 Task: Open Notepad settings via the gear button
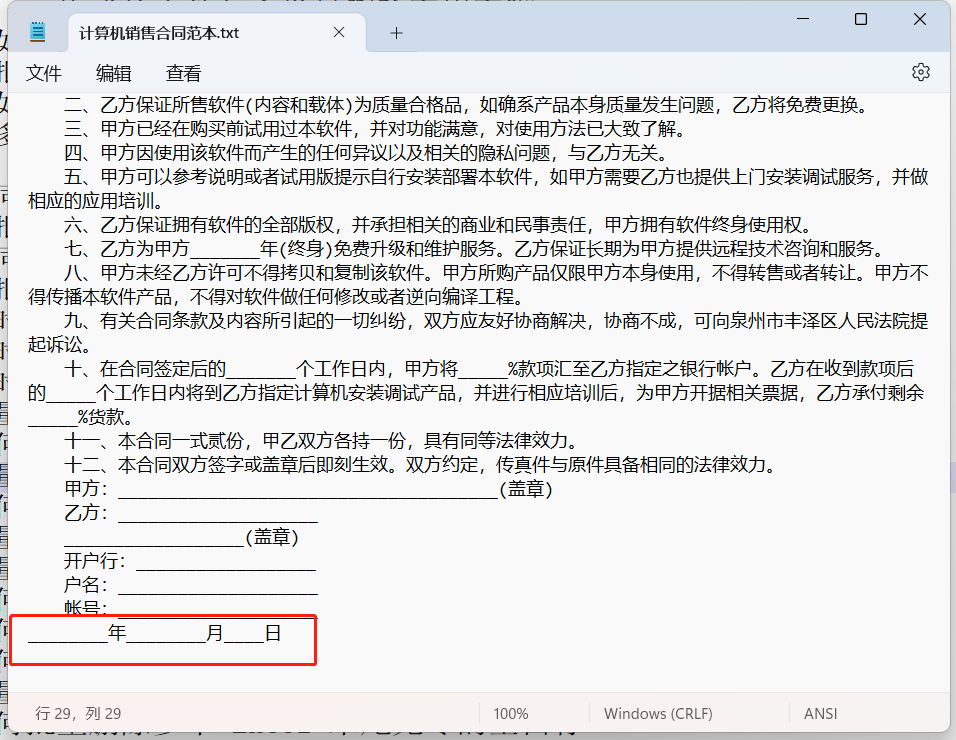click(x=920, y=72)
